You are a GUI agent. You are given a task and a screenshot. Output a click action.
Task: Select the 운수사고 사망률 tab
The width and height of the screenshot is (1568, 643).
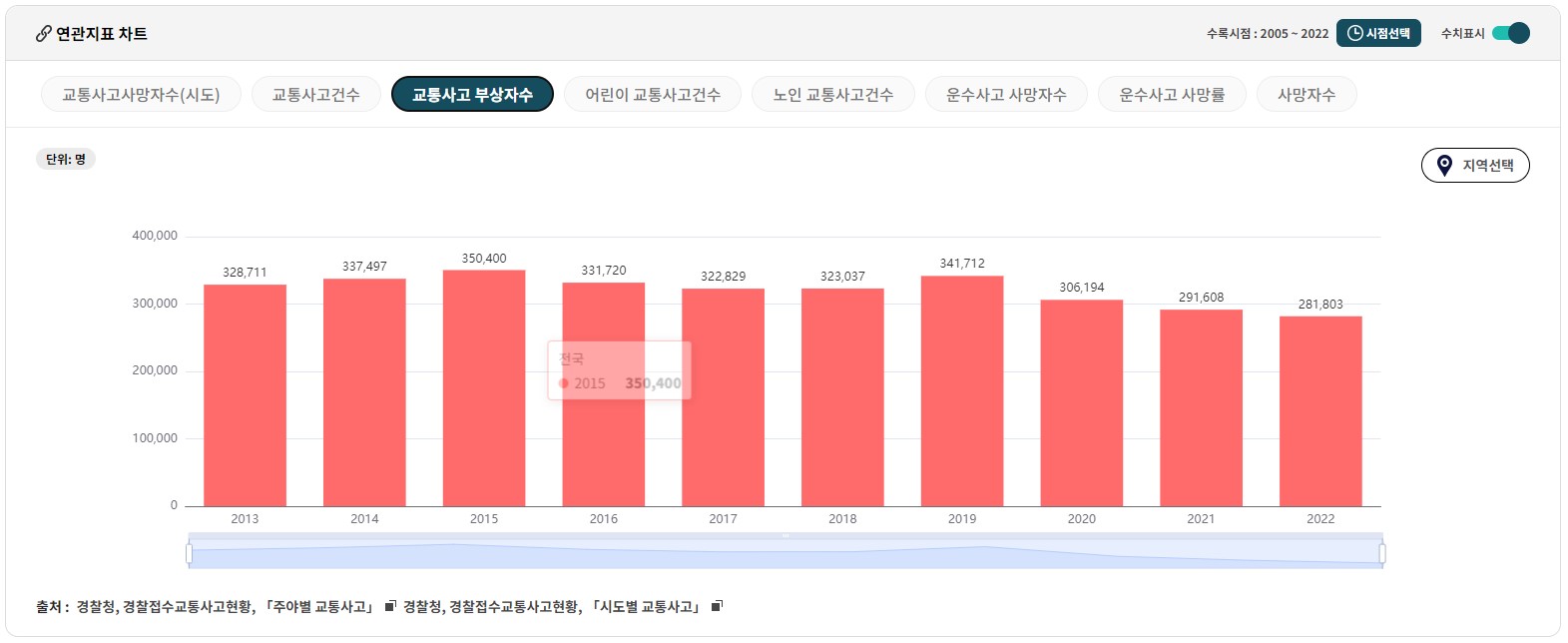pyautogui.click(x=1172, y=95)
